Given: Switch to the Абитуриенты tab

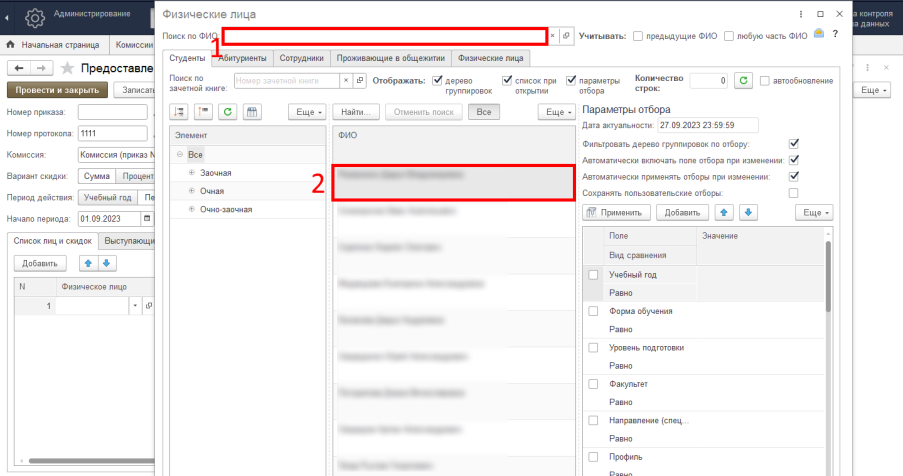Looking at the screenshot, I should pyautogui.click(x=242, y=58).
